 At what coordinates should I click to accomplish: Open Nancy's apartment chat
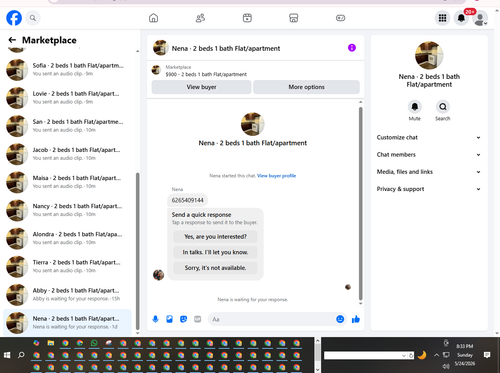(x=67, y=210)
